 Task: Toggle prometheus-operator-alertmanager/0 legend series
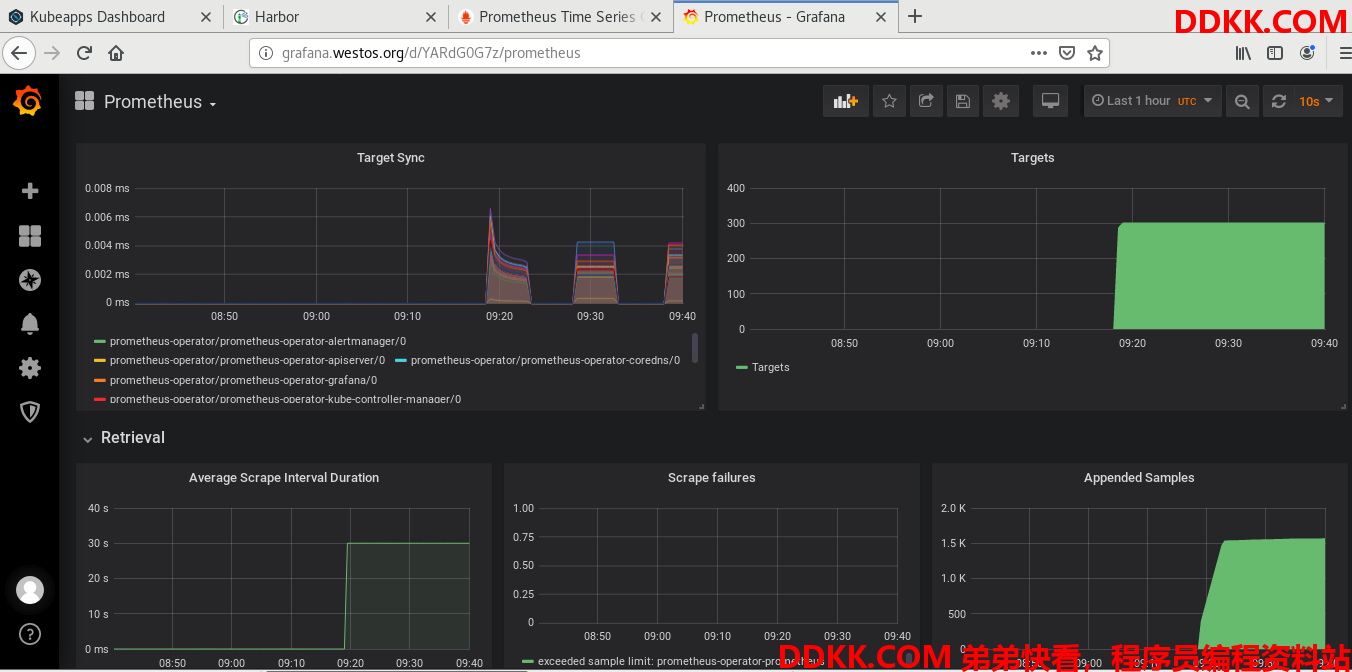tap(258, 341)
